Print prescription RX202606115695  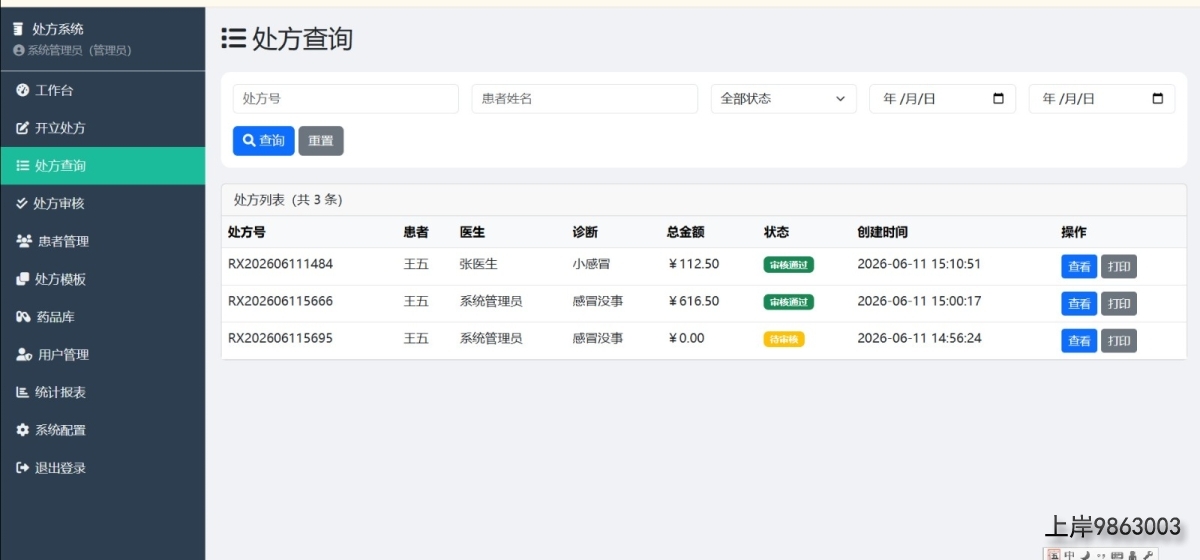pyautogui.click(x=1119, y=341)
